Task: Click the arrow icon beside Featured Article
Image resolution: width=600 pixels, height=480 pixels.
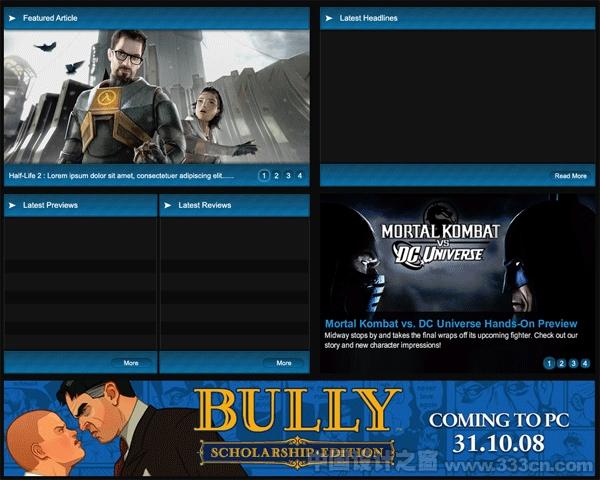Action: [x=12, y=18]
